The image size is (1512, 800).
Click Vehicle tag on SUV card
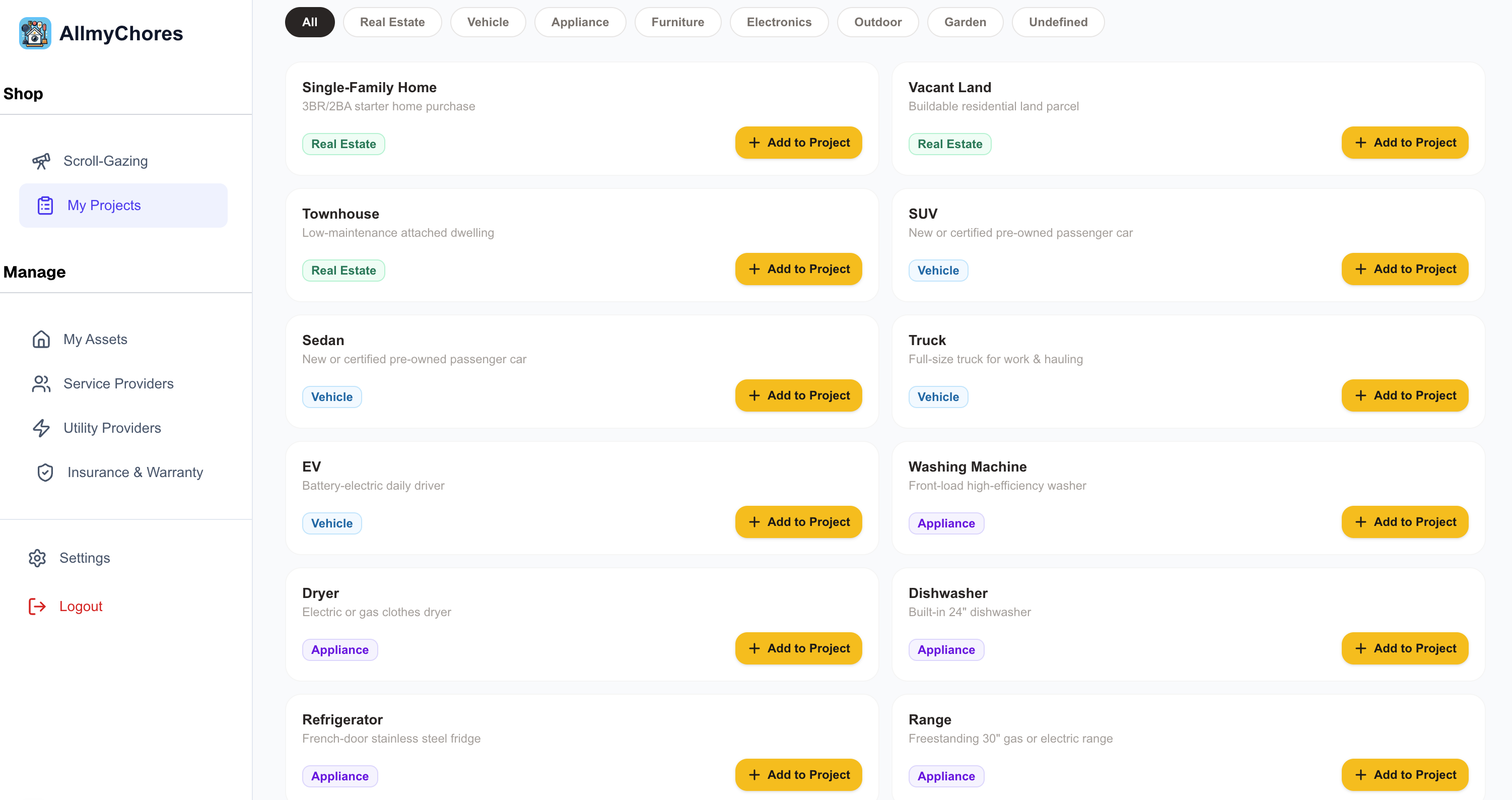938,271
